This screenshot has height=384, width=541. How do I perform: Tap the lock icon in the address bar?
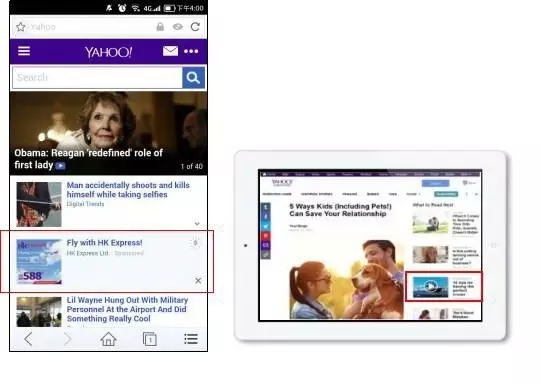(x=160, y=27)
